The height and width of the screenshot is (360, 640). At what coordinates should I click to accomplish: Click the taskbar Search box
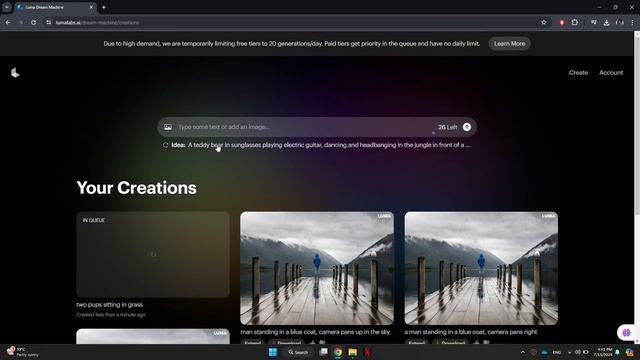pos(298,352)
